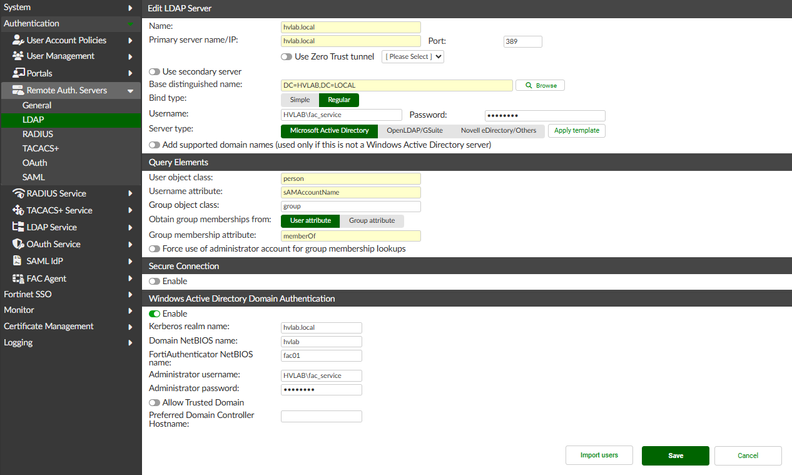The height and width of the screenshot is (475, 792).
Task: Click the magnifier icon in Browse button
Action: coord(528,85)
